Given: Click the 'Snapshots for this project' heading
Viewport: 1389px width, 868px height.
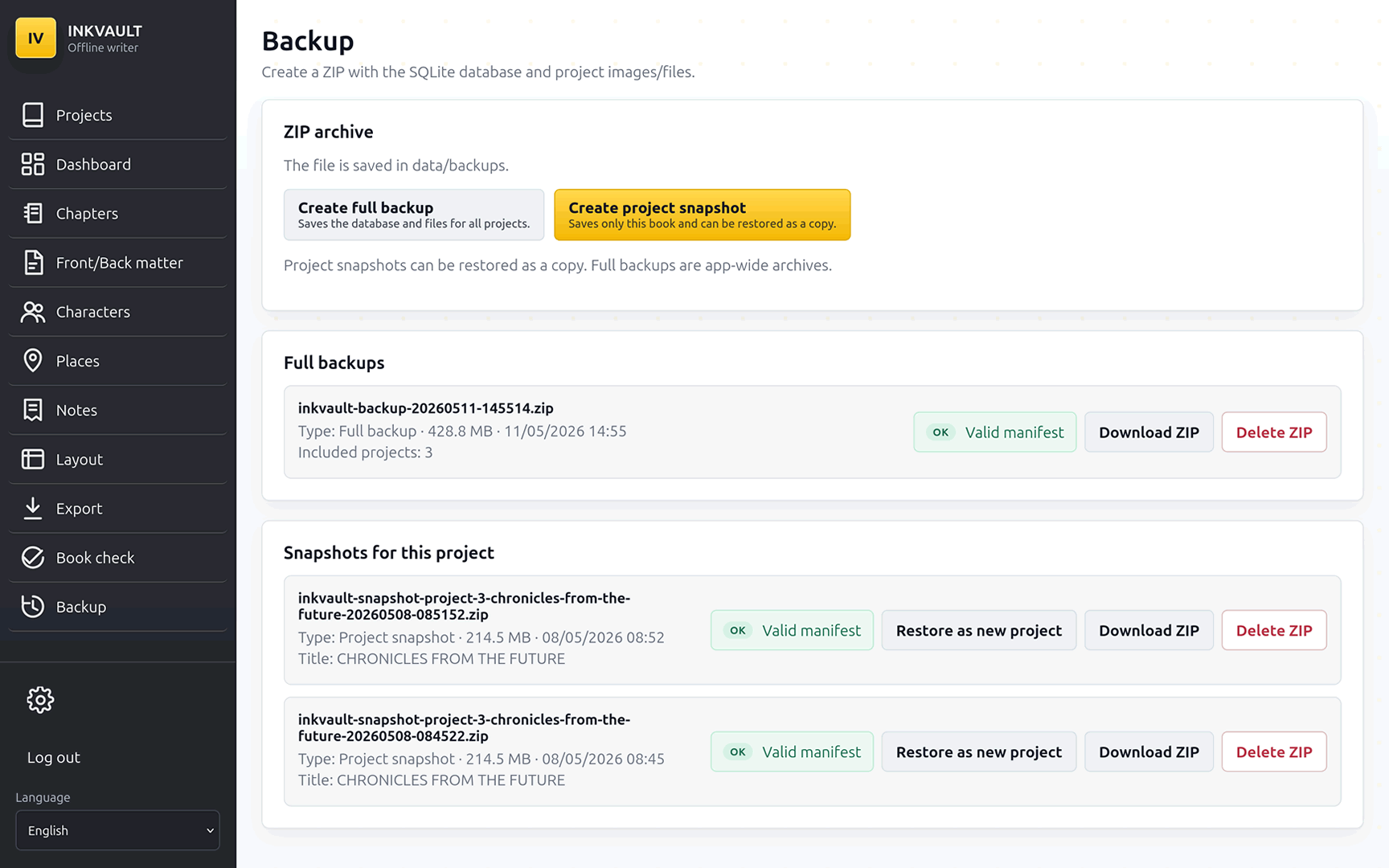Looking at the screenshot, I should coord(389,552).
